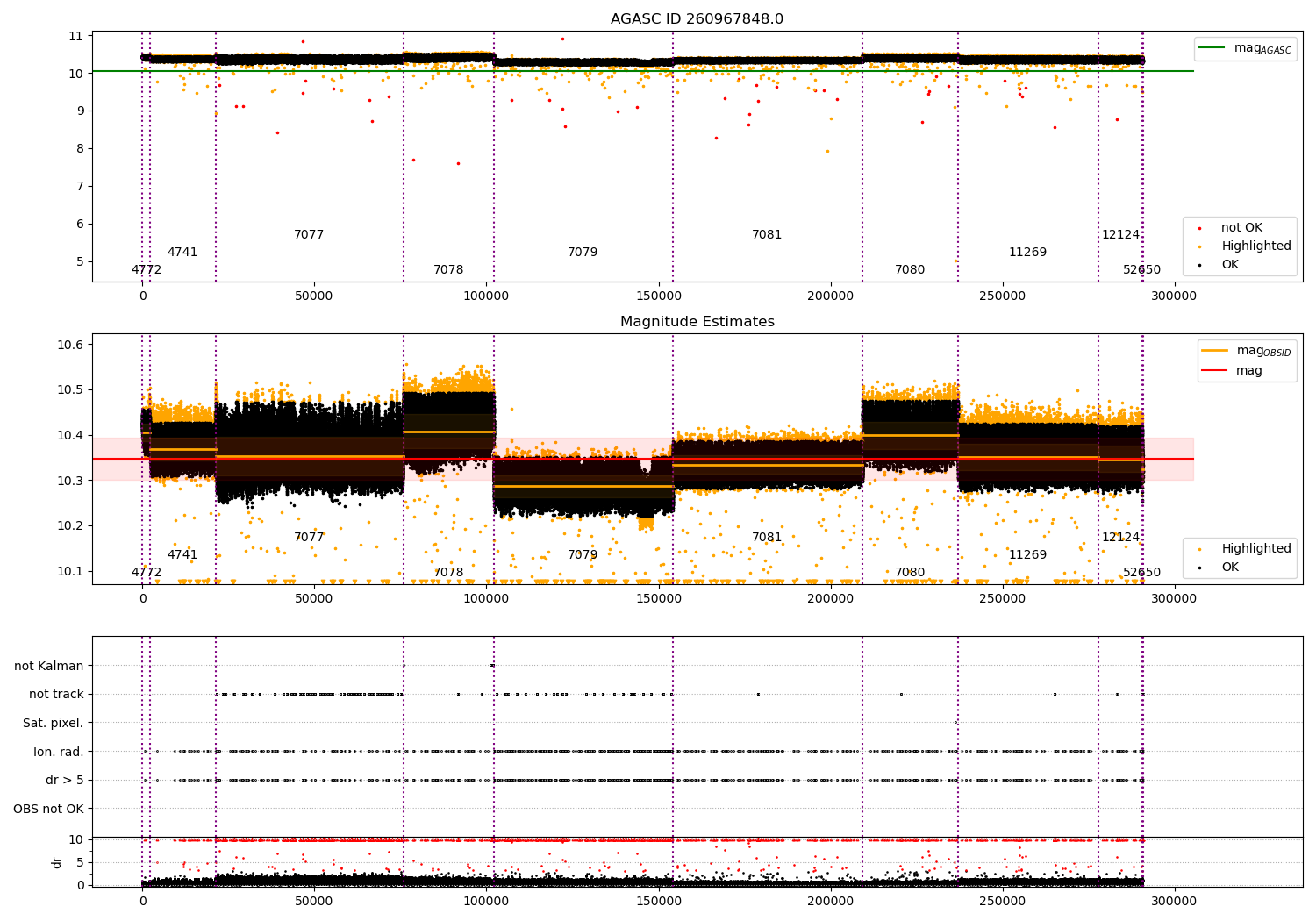Viewport: 1316px width, 921px height.
Task: Click y-axis tick 10.1 on Magnitude Estimates plot
Action: click(x=71, y=571)
